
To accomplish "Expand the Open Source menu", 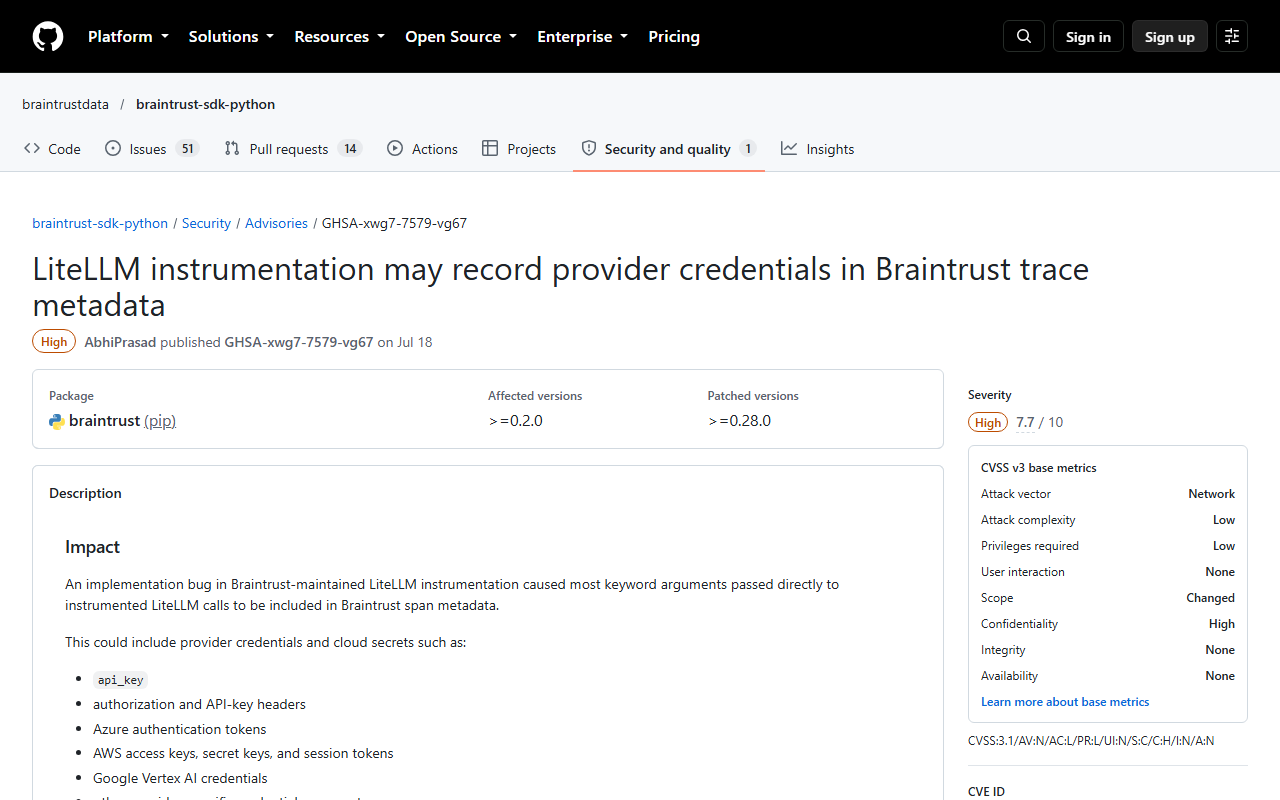I will tap(461, 36).
